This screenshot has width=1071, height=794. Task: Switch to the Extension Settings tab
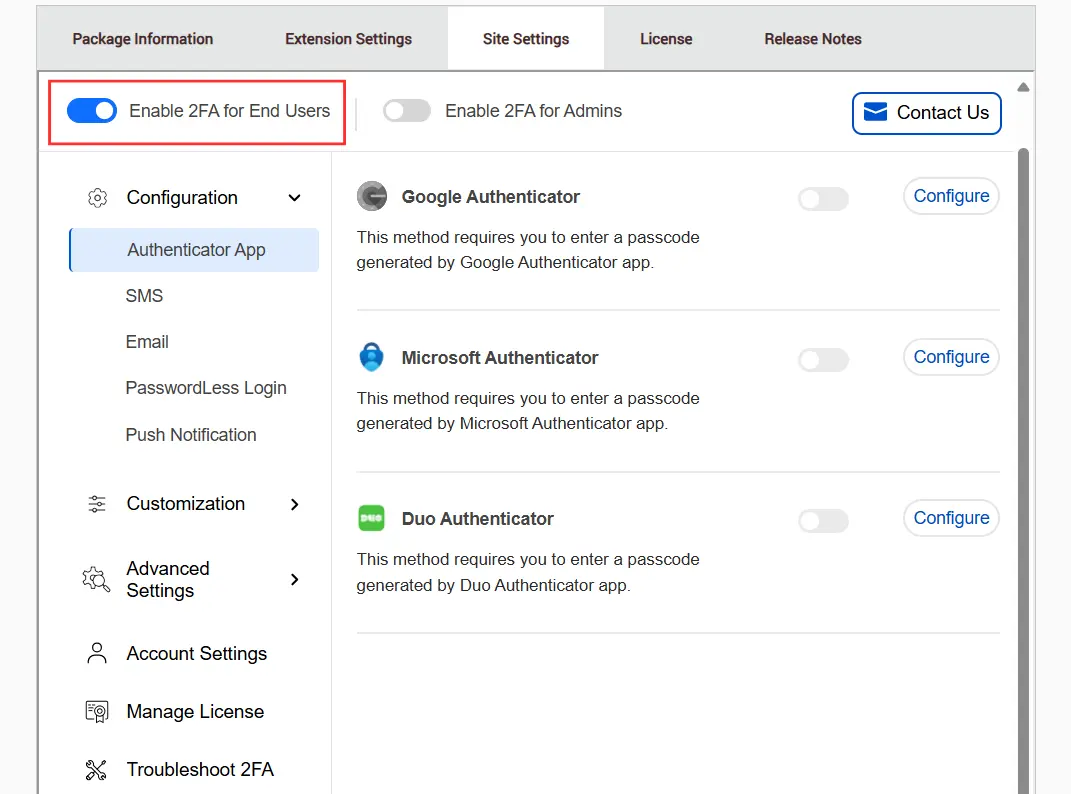(x=348, y=39)
